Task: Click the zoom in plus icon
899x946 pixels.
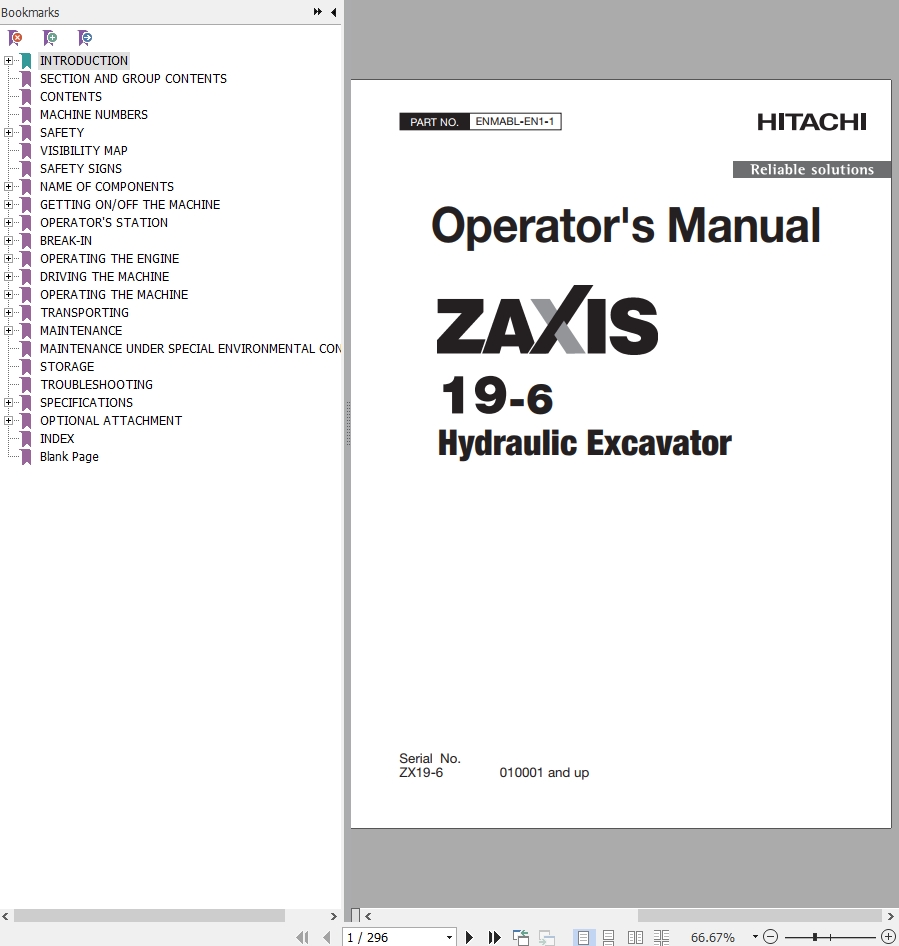Action: tap(889, 937)
